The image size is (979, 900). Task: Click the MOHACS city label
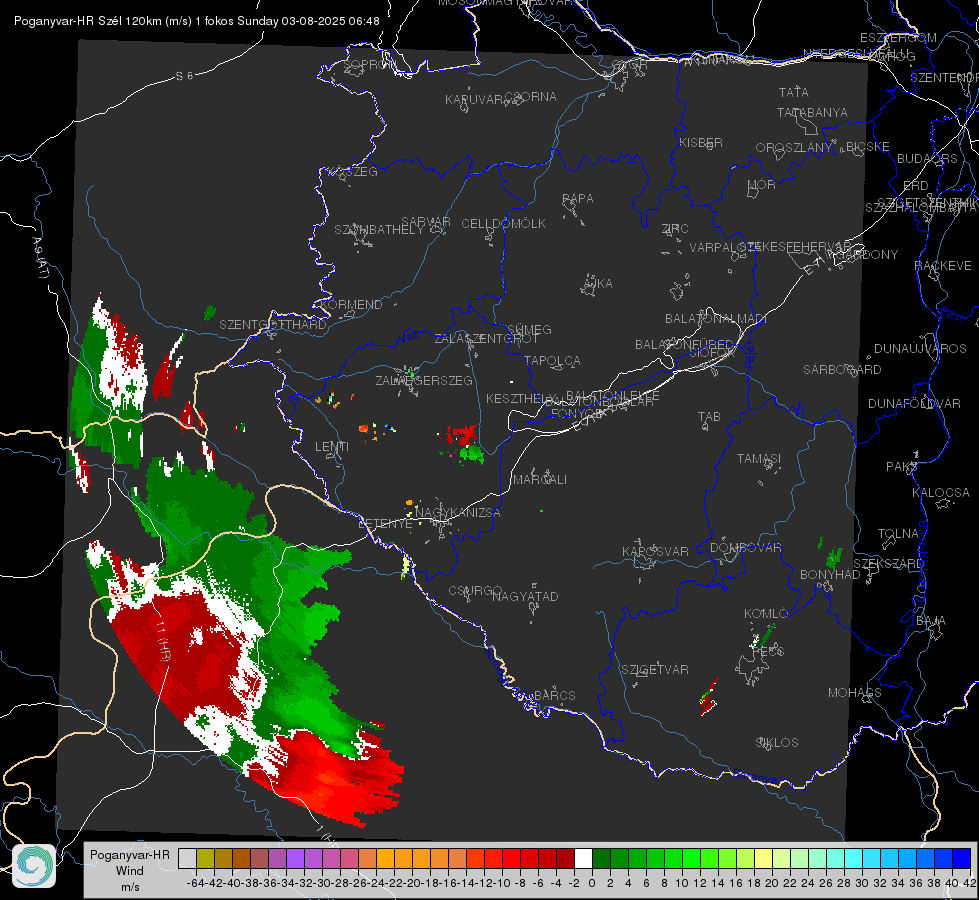[855, 693]
